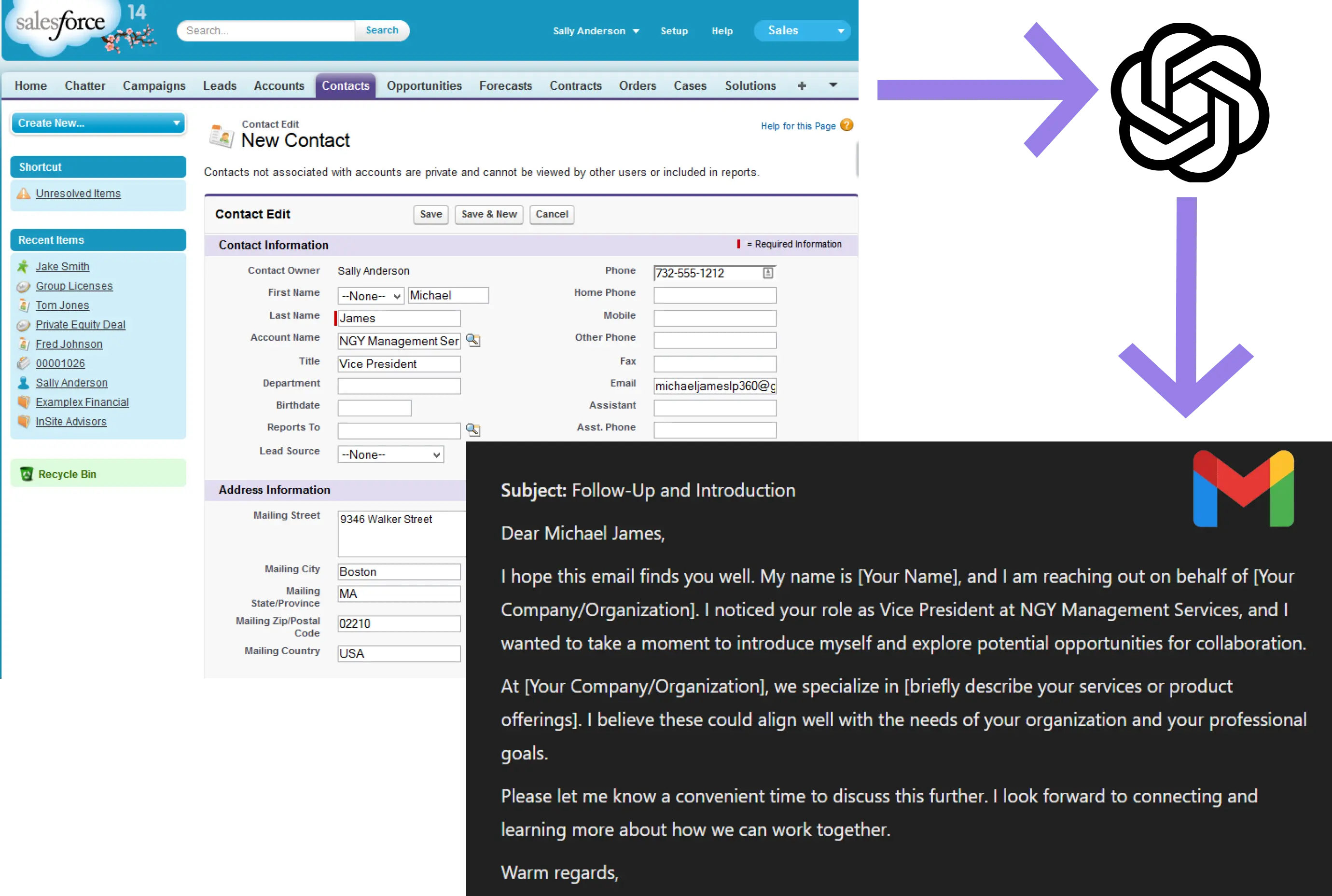This screenshot has height=896, width=1332.
Task: Click the Fred Johnson contact icon
Action: pyautogui.click(x=24, y=344)
